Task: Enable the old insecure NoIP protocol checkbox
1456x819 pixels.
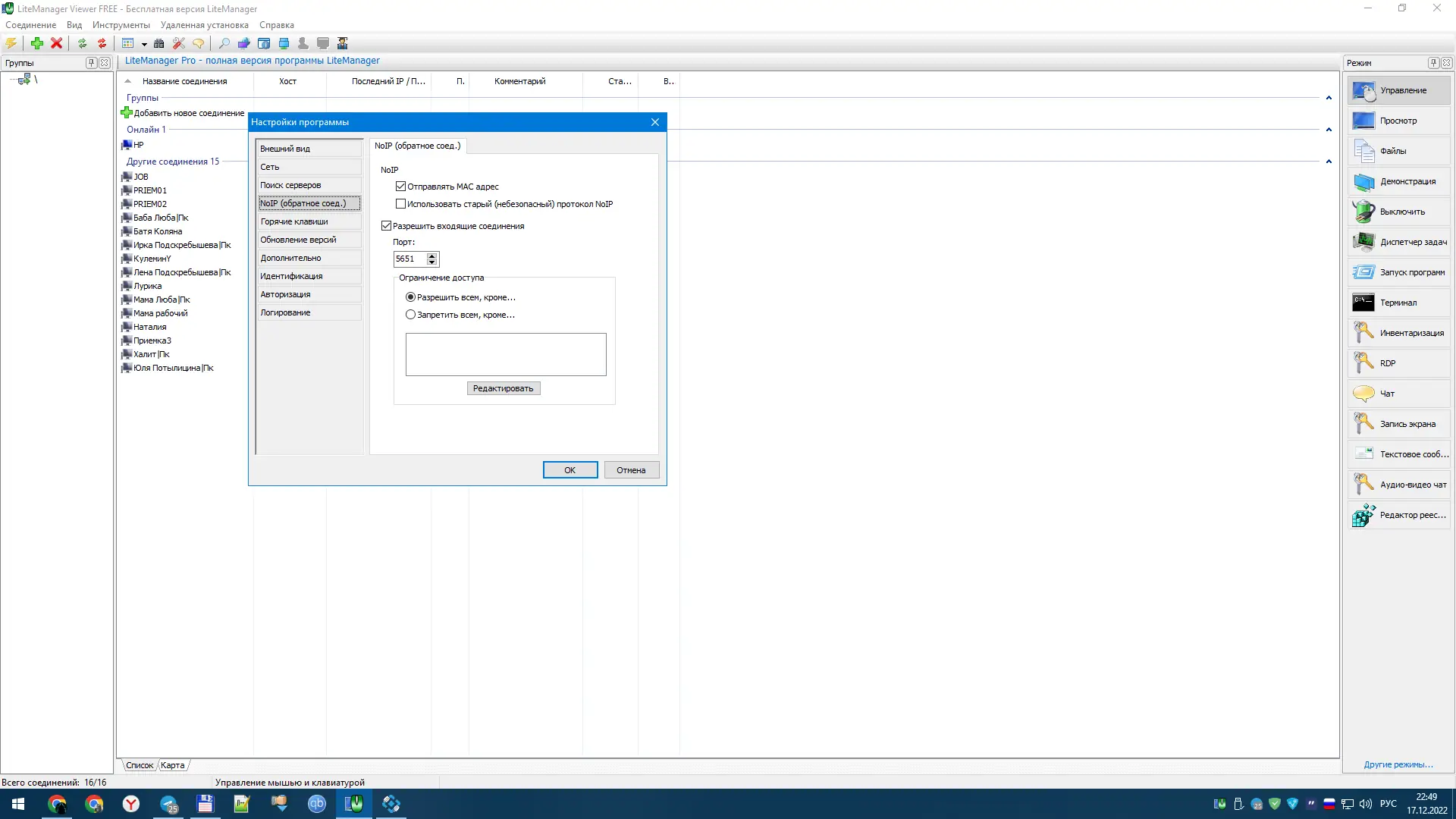Action: [x=400, y=204]
